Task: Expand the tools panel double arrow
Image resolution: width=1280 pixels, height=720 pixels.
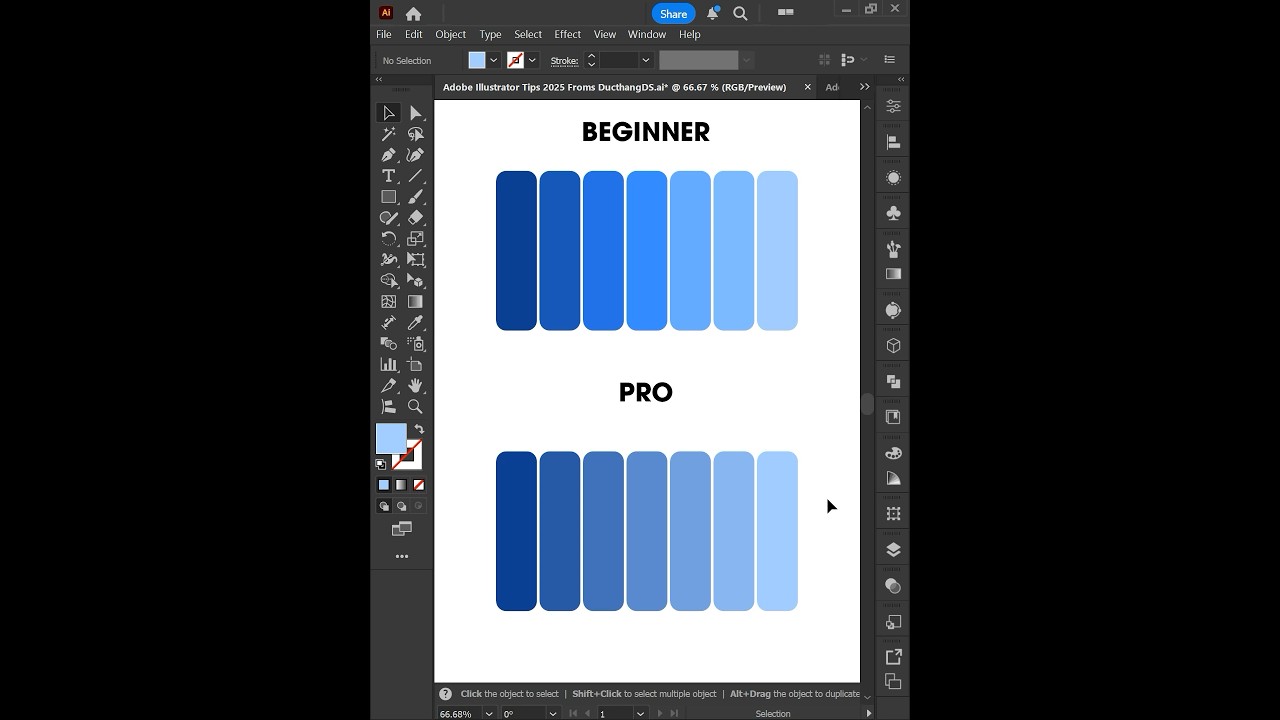Action: [379, 79]
